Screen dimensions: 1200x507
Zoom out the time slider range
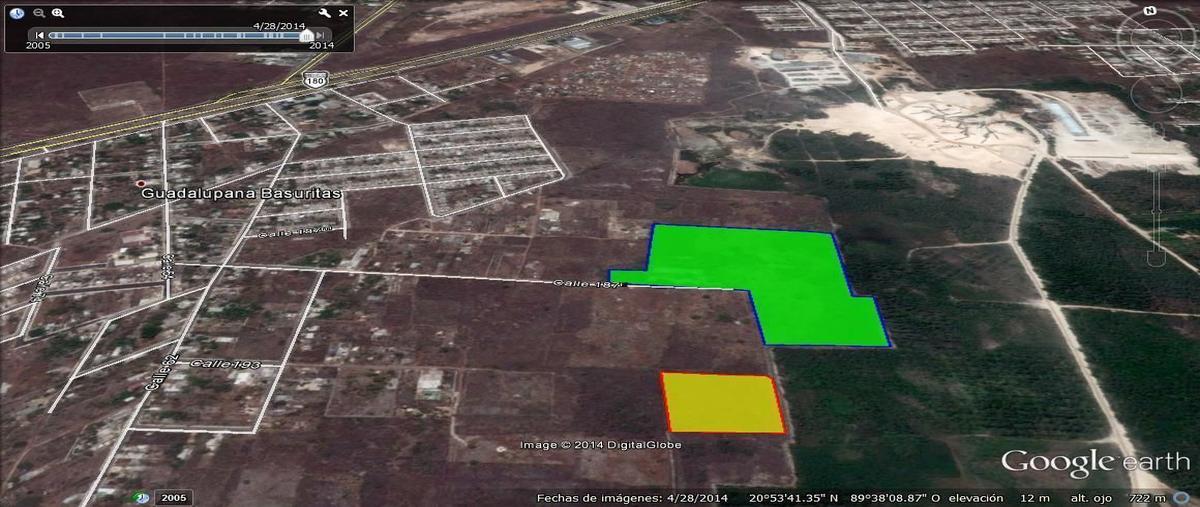click(39, 13)
